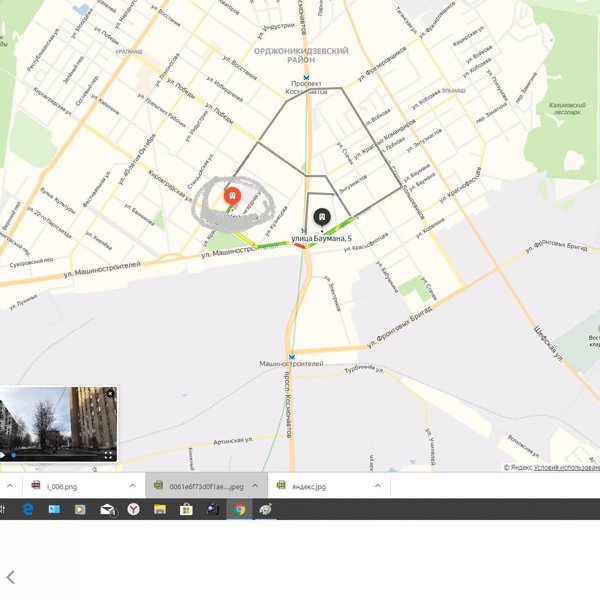Expand options for яндекс.jpg download

[x=377, y=486]
